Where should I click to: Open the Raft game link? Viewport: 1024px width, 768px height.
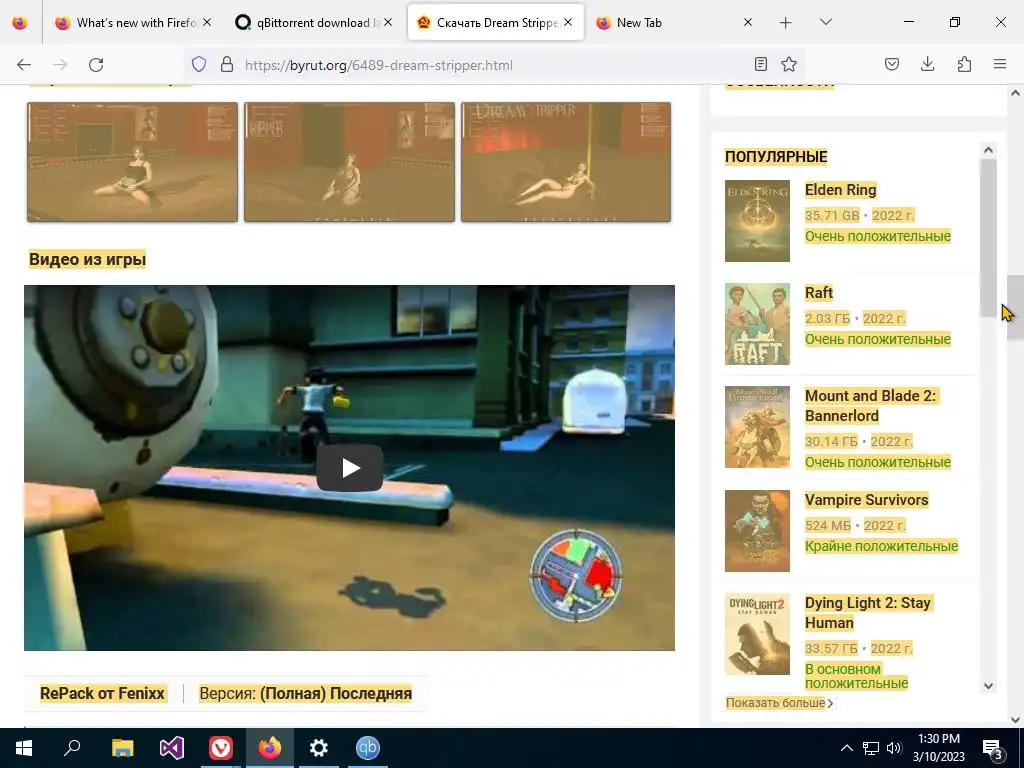point(819,293)
